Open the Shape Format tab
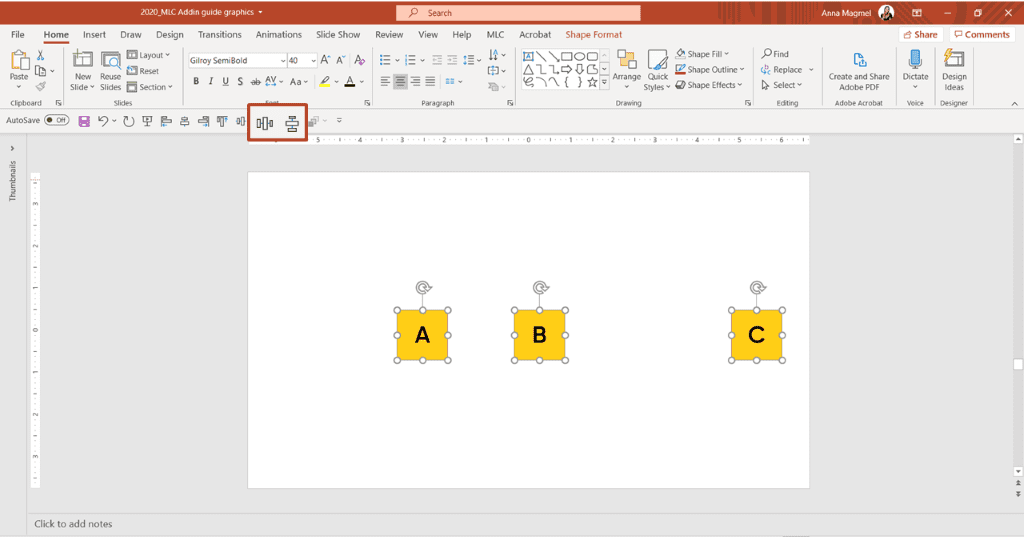The image size is (1024, 537). [594, 35]
